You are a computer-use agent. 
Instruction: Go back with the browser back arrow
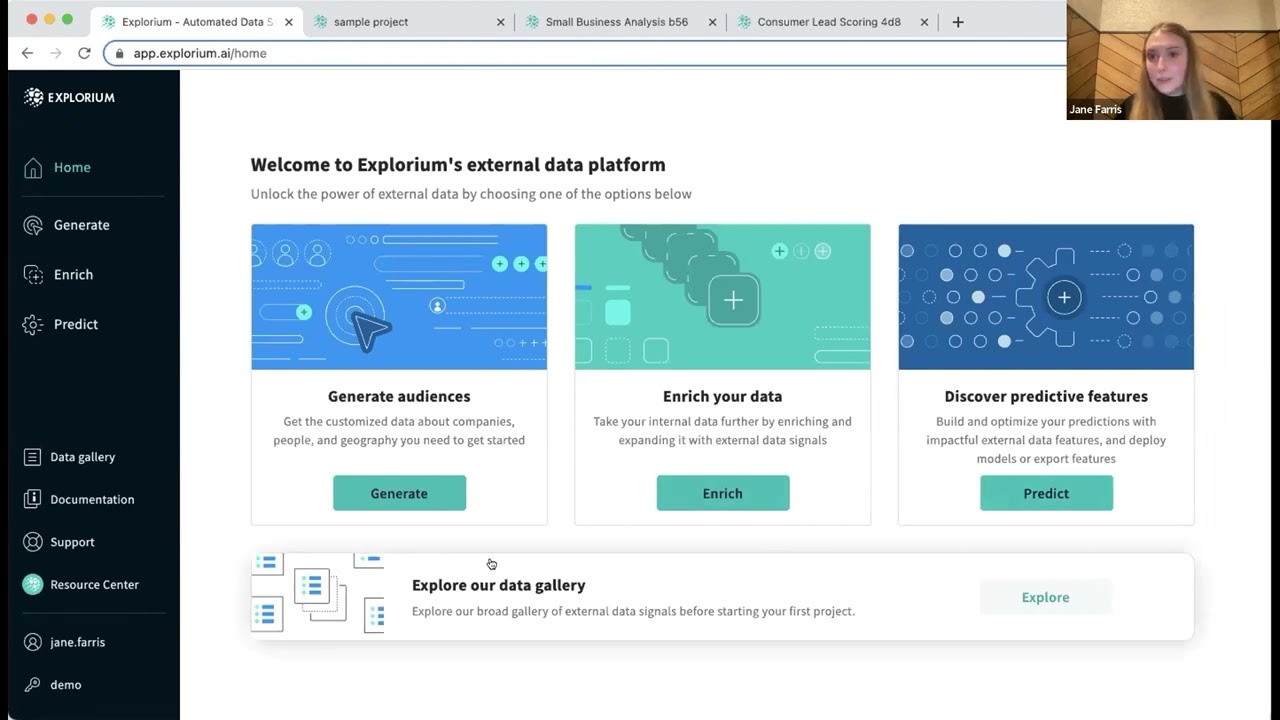[27, 53]
